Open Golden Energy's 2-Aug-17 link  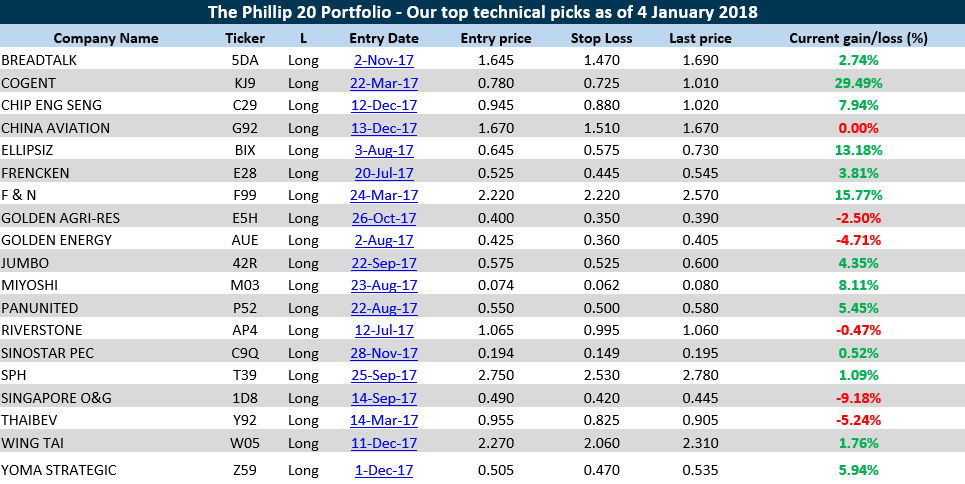point(384,240)
